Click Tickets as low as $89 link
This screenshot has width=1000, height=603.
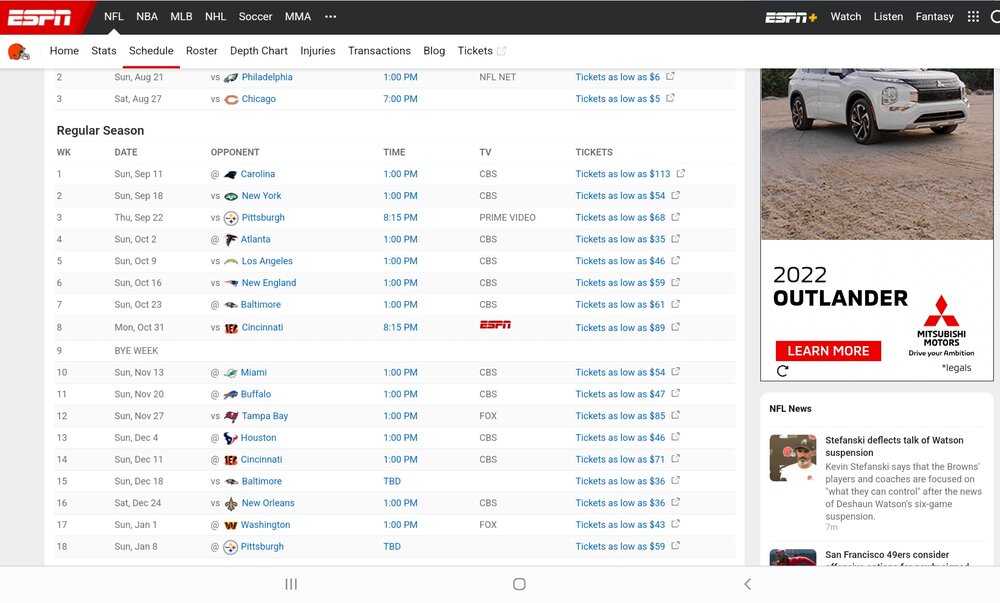coord(620,328)
